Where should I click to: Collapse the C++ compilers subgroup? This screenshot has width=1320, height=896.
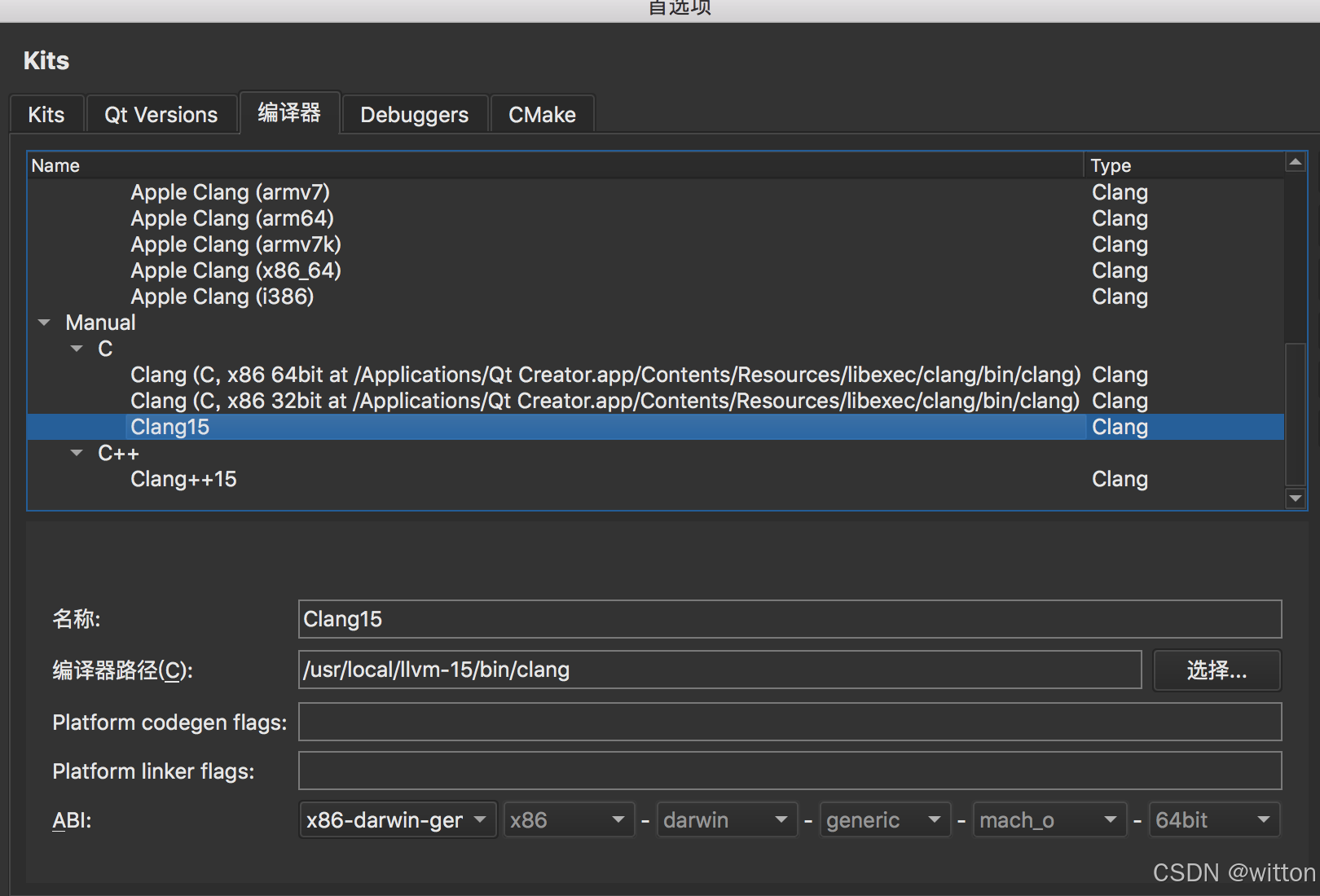coord(77,453)
